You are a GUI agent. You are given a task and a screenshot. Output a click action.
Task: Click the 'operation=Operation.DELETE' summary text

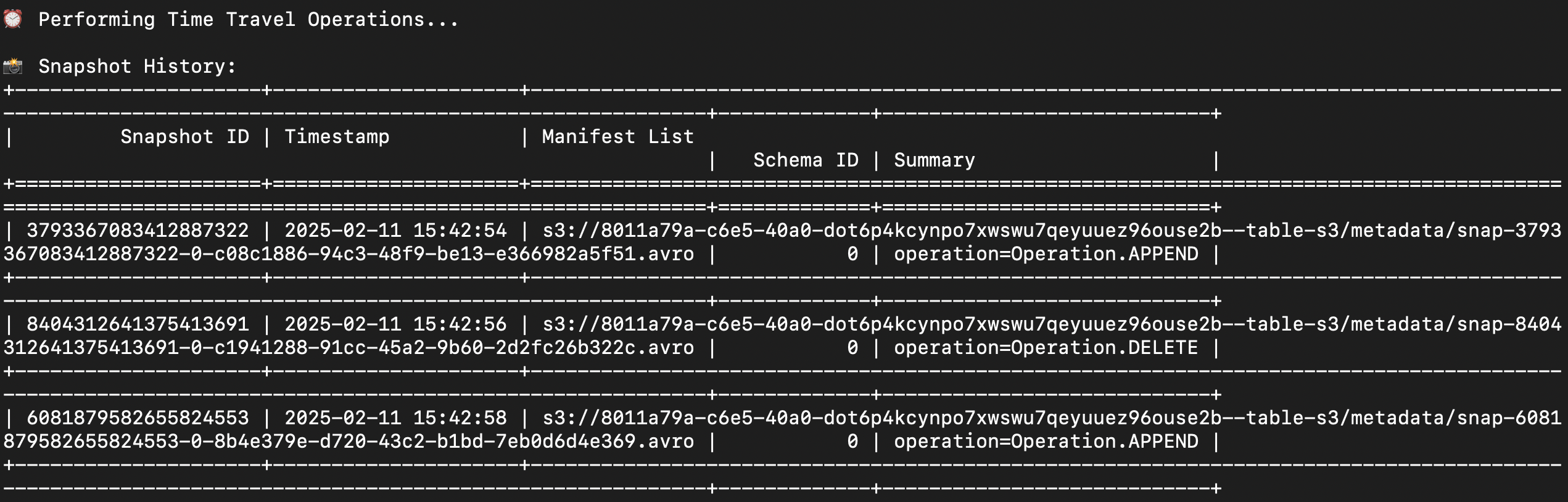click(1046, 348)
